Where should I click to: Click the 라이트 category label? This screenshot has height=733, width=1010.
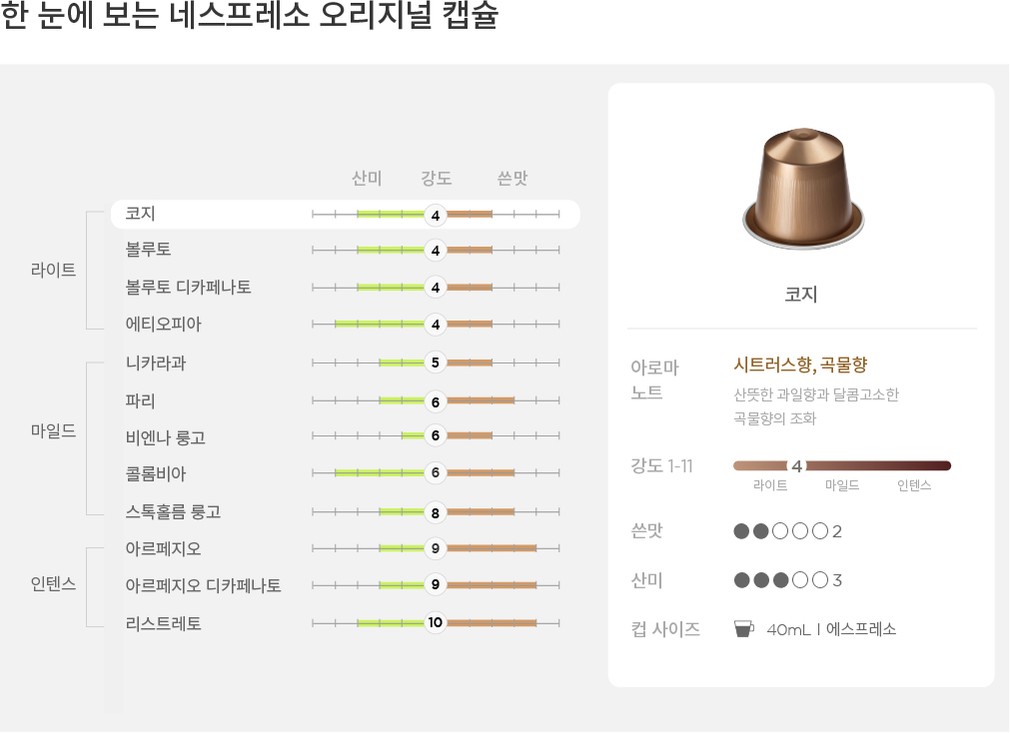pos(53,270)
